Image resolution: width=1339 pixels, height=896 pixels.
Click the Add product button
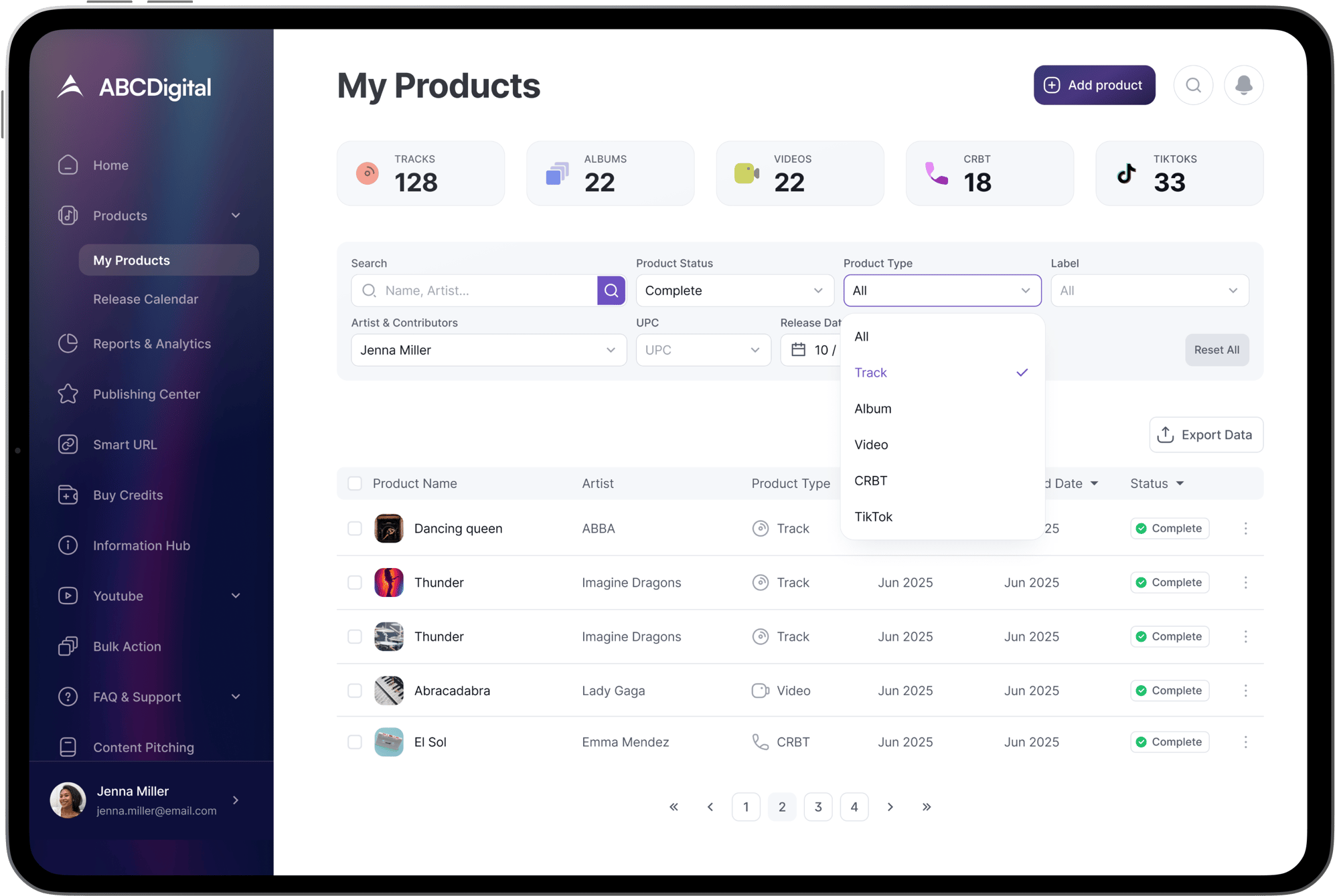pos(1094,85)
